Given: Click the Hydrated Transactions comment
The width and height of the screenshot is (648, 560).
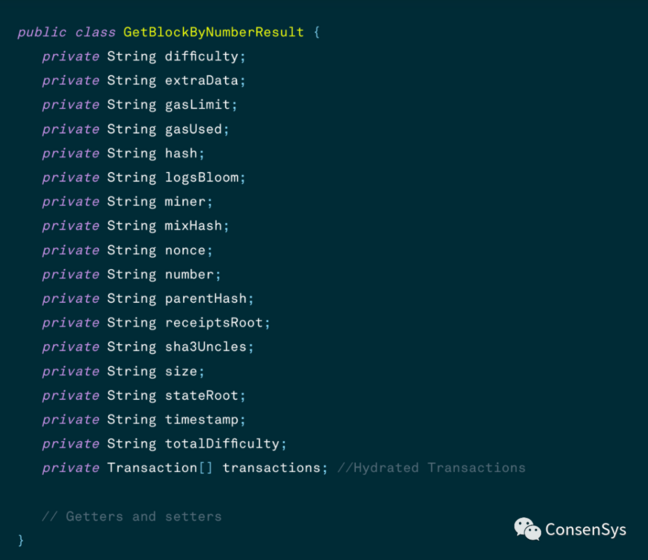Looking at the screenshot, I should [431, 468].
